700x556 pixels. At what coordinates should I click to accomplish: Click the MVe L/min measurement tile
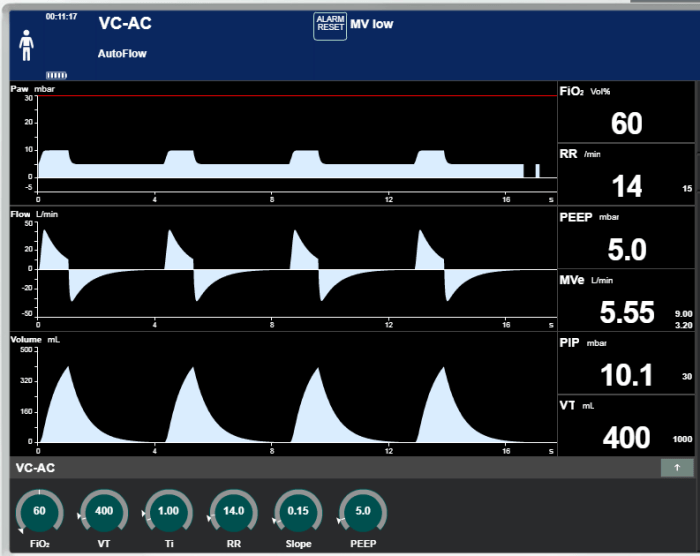click(626, 300)
